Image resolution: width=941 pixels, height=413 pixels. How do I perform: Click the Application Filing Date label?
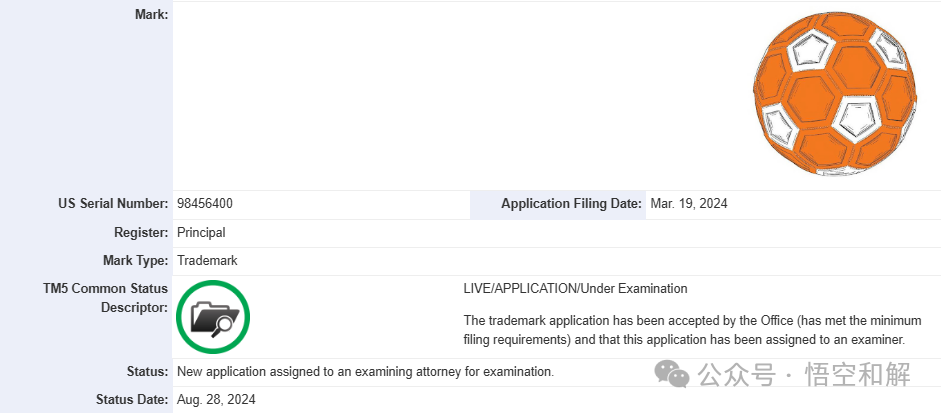point(571,203)
